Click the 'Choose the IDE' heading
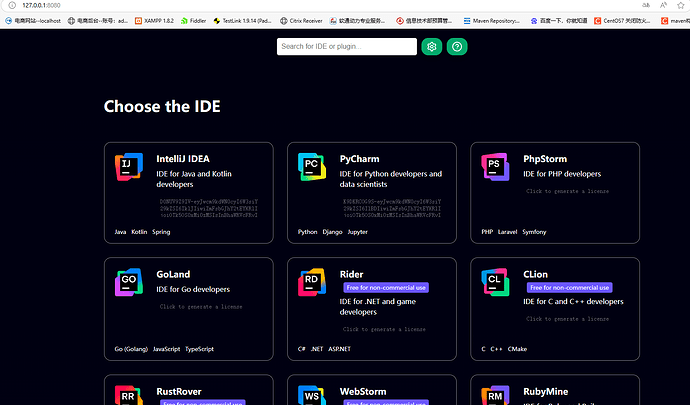 pyautogui.click(x=162, y=107)
